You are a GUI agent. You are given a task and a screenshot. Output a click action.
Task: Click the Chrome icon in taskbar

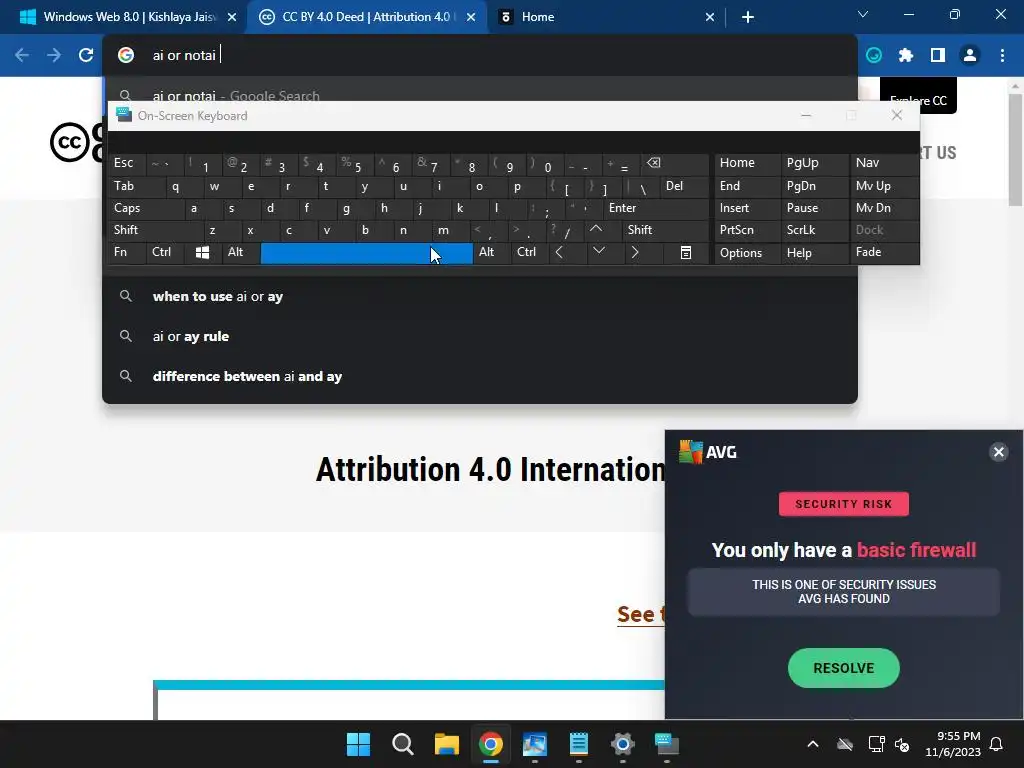pyautogui.click(x=490, y=744)
